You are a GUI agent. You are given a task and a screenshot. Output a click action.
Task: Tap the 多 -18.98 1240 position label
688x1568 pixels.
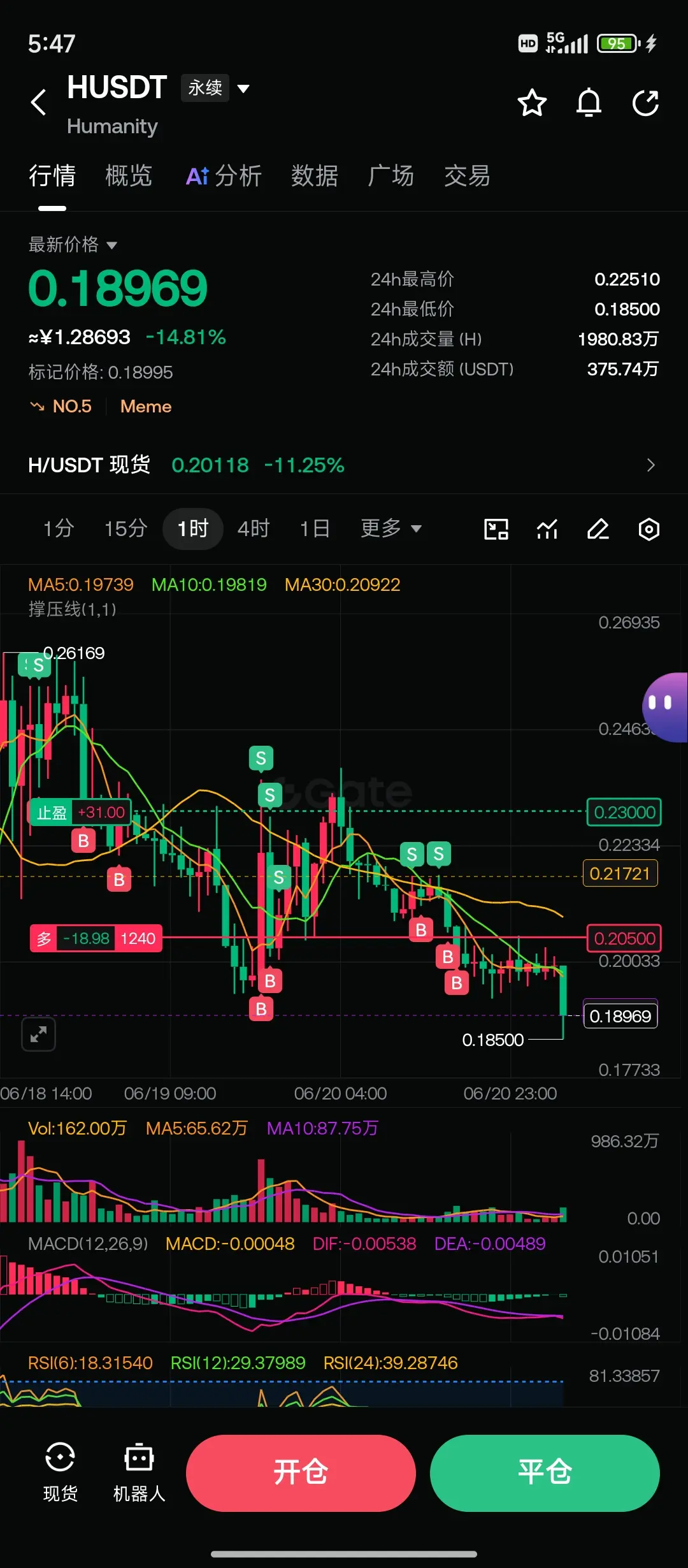96,938
